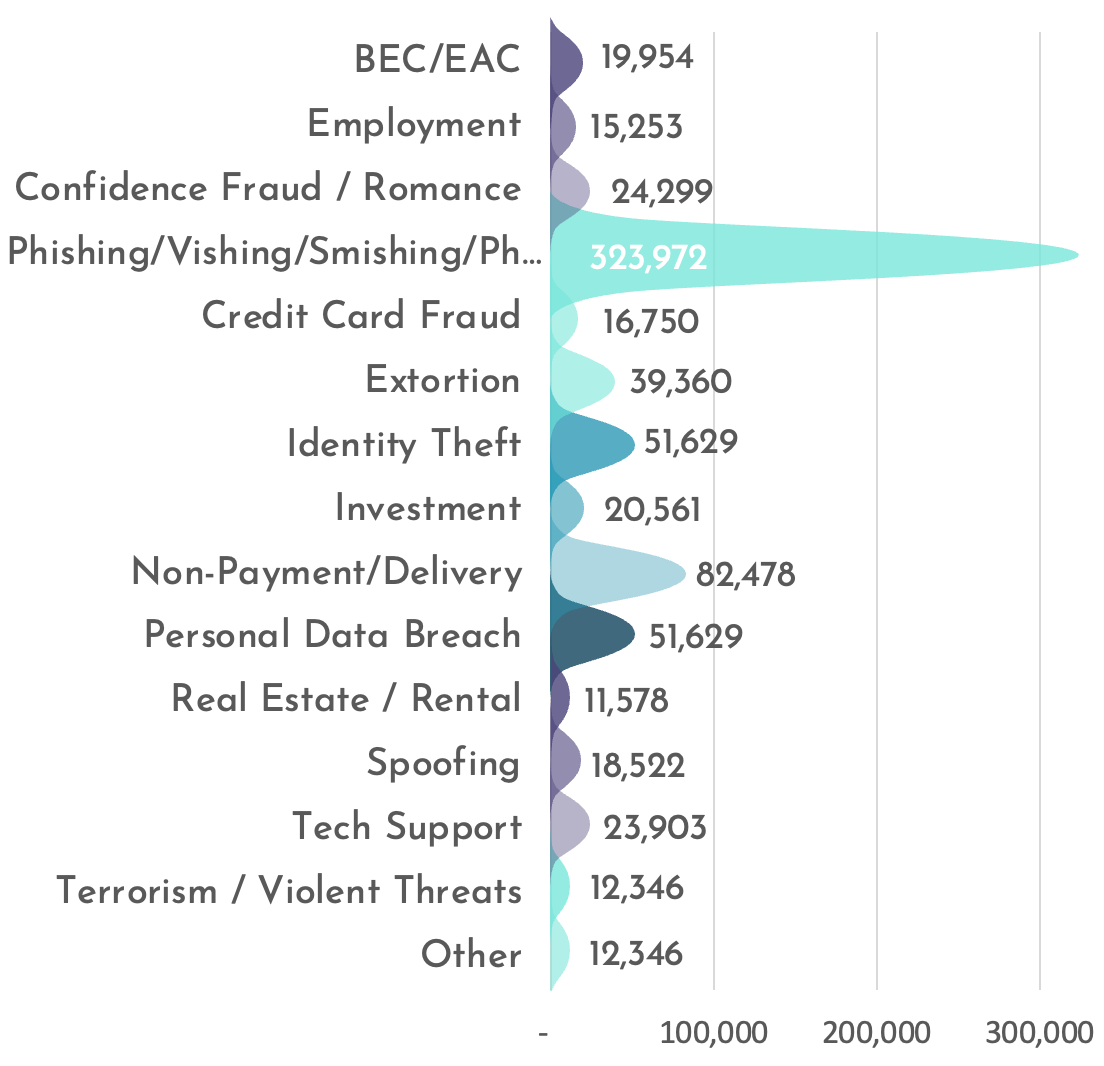Click the 200,000 axis tick label
1104x1066 pixels.
coord(876,1033)
